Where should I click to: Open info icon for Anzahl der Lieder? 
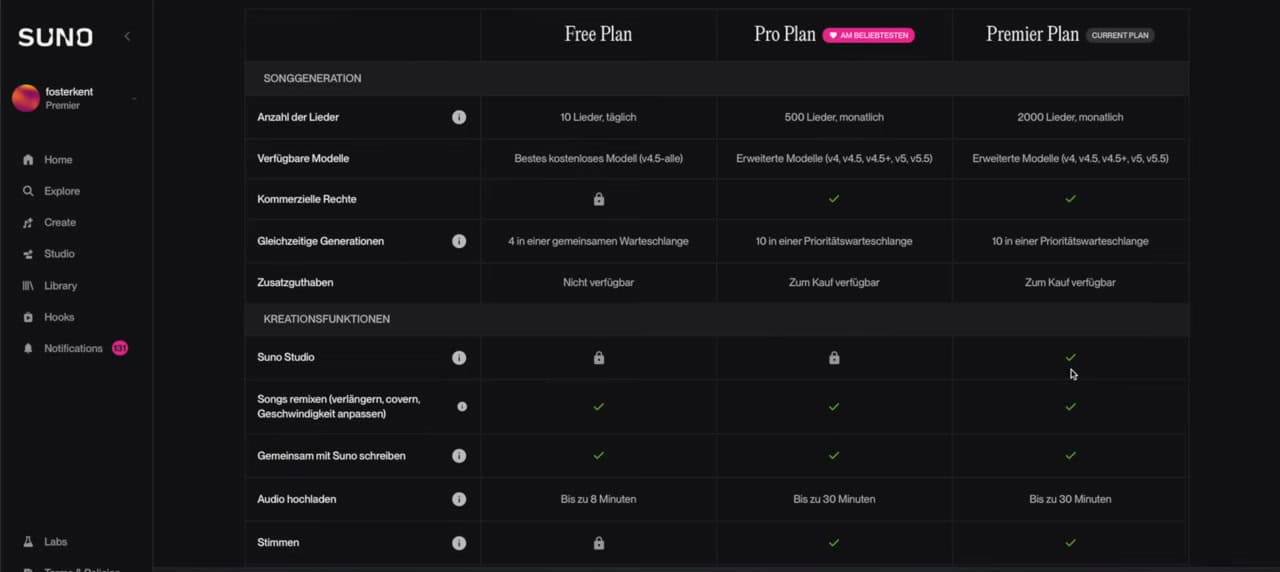coord(459,117)
